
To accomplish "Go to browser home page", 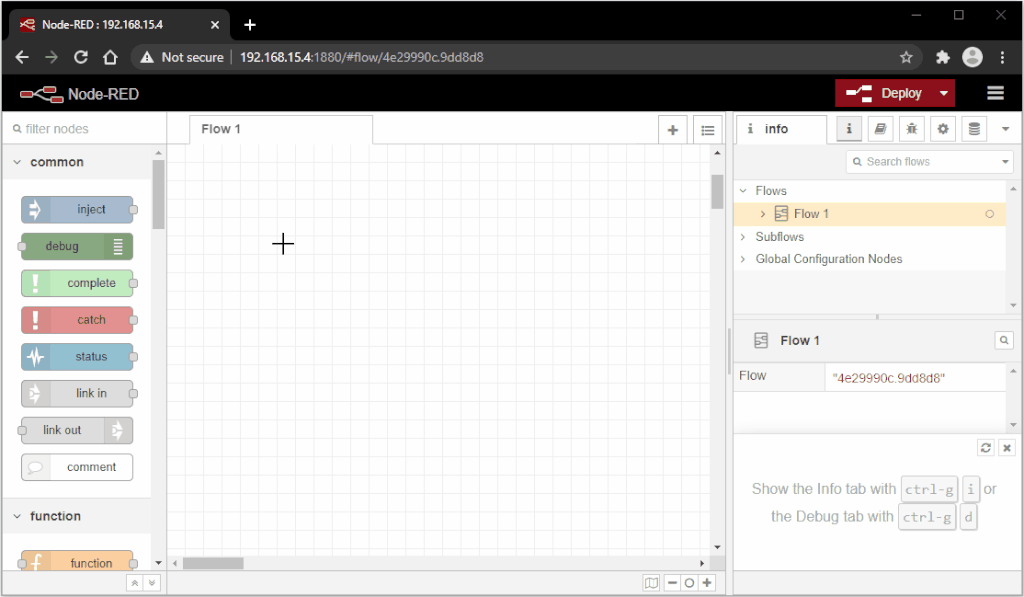I will pyautogui.click(x=110, y=57).
